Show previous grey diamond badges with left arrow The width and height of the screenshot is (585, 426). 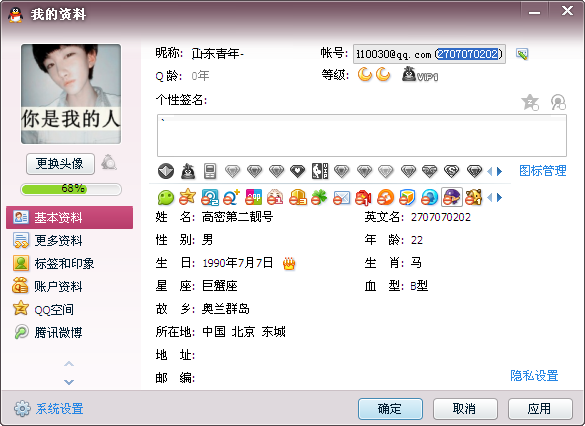(x=490, y=172)
